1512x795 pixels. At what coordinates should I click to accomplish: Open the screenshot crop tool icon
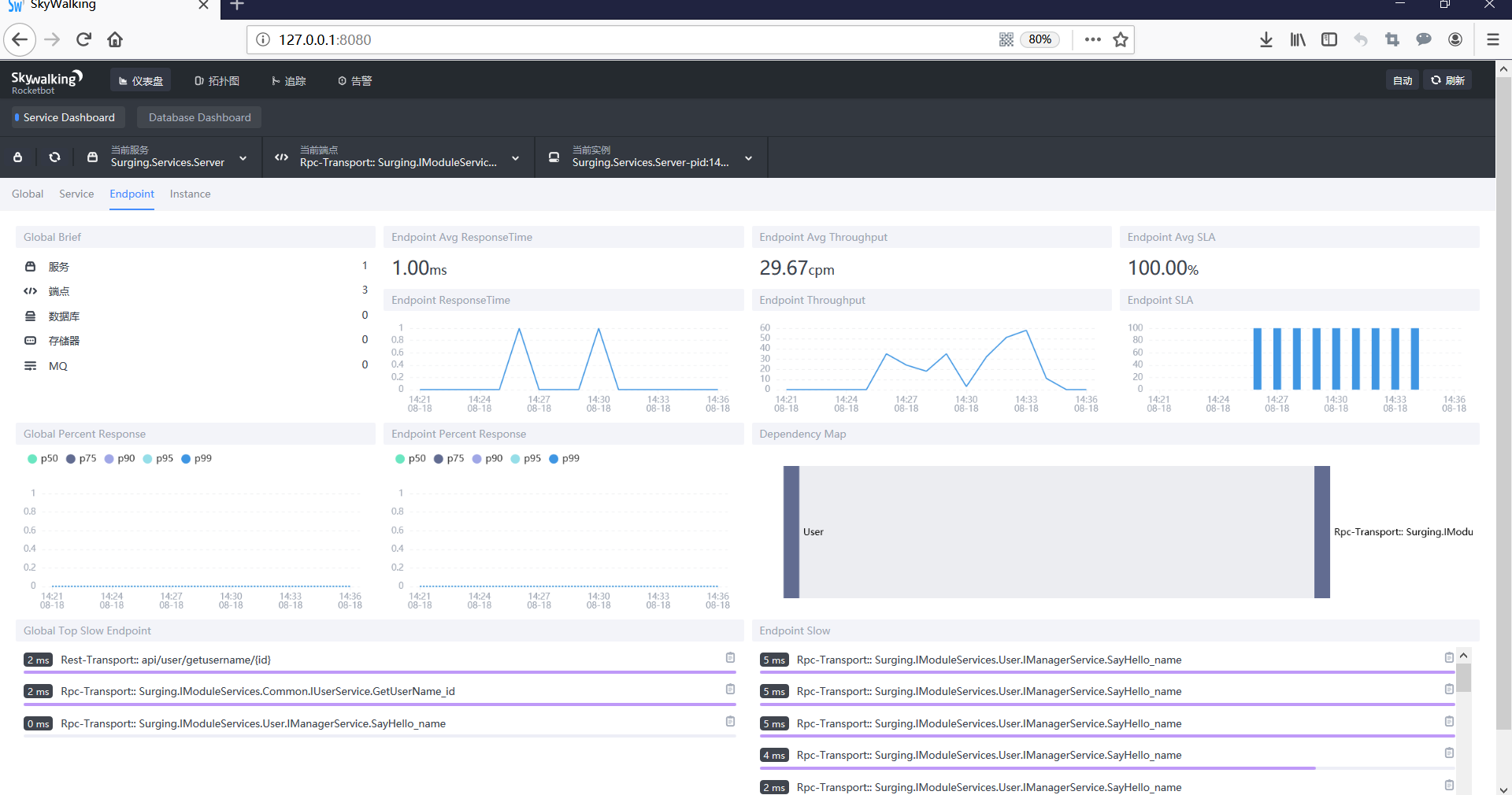(1392, 39)
